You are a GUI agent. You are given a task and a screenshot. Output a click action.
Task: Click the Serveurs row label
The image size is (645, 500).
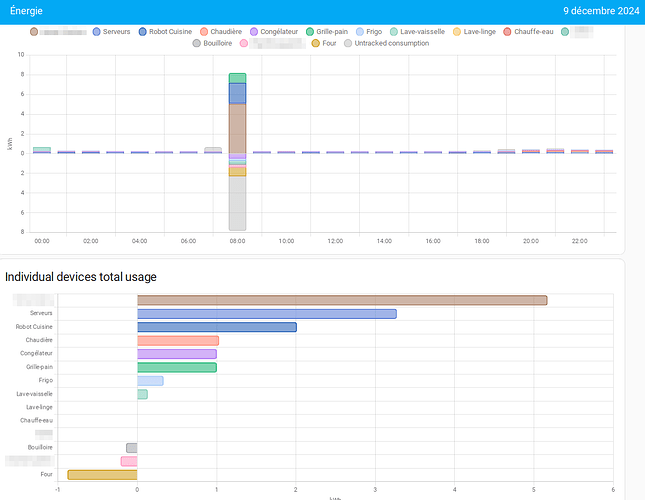pyautogui.click(x=41, y=313)
